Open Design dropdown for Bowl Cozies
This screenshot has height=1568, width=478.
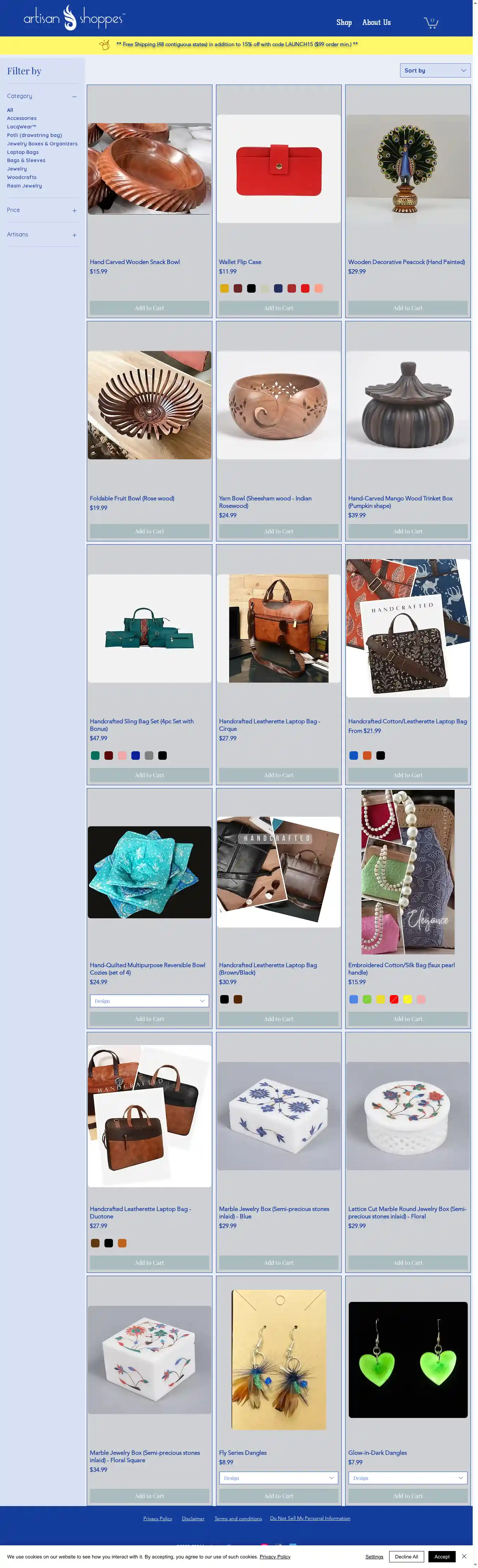coord(149,1001)
